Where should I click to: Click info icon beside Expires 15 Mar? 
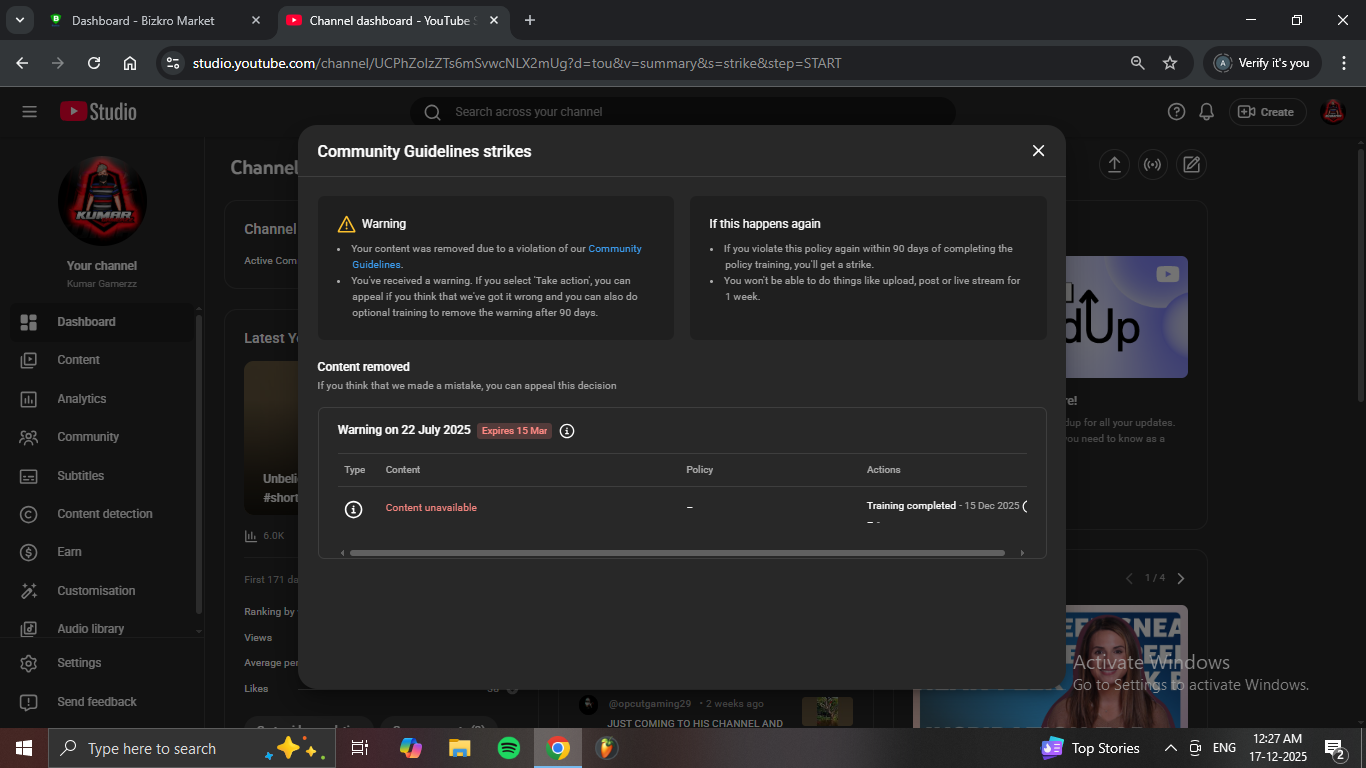click(x=567, y=431)
